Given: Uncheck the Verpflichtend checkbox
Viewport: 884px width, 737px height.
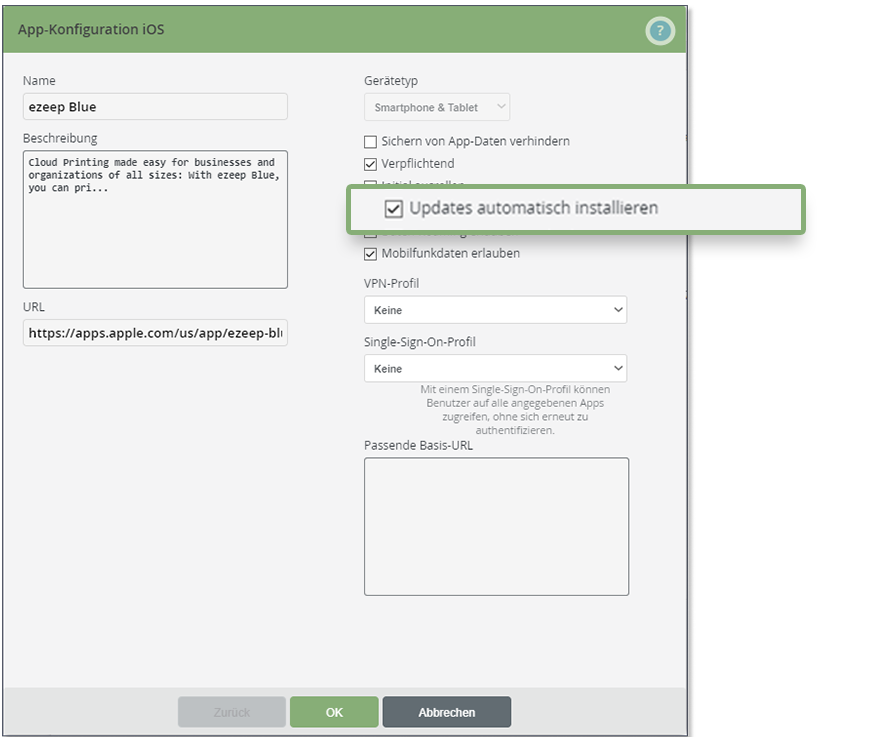Looking at the screenshot, I should pyautogui.click(x=370, y=164).
